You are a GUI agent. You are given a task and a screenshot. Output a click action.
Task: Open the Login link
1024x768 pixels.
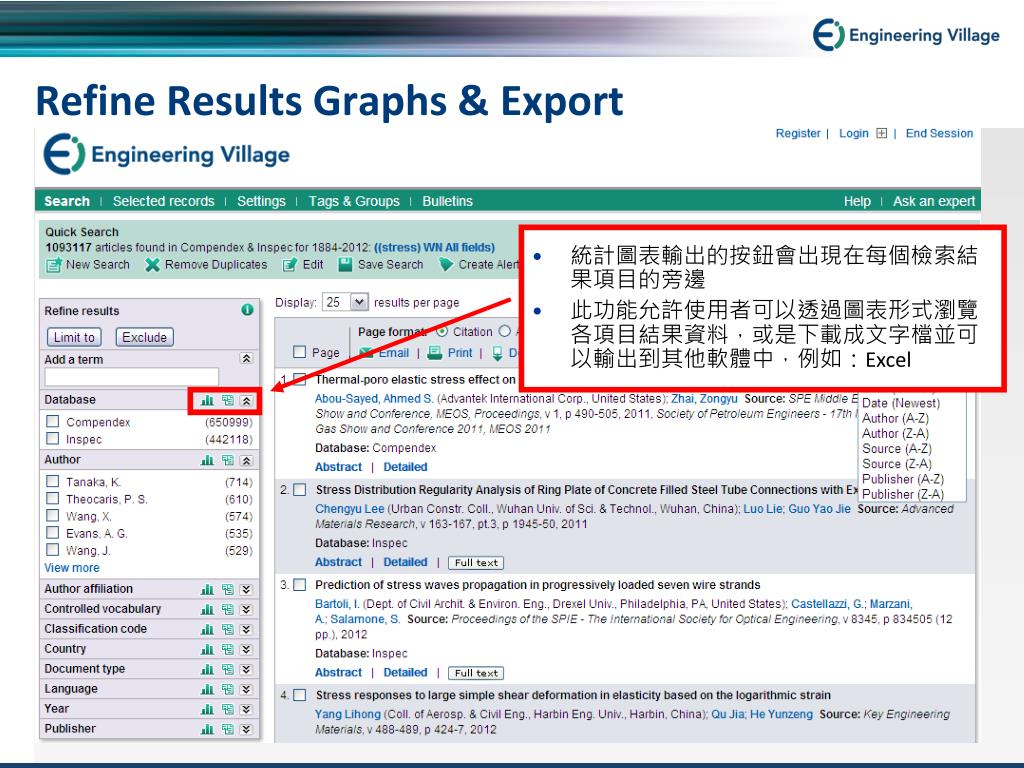(x=854, y=133)
